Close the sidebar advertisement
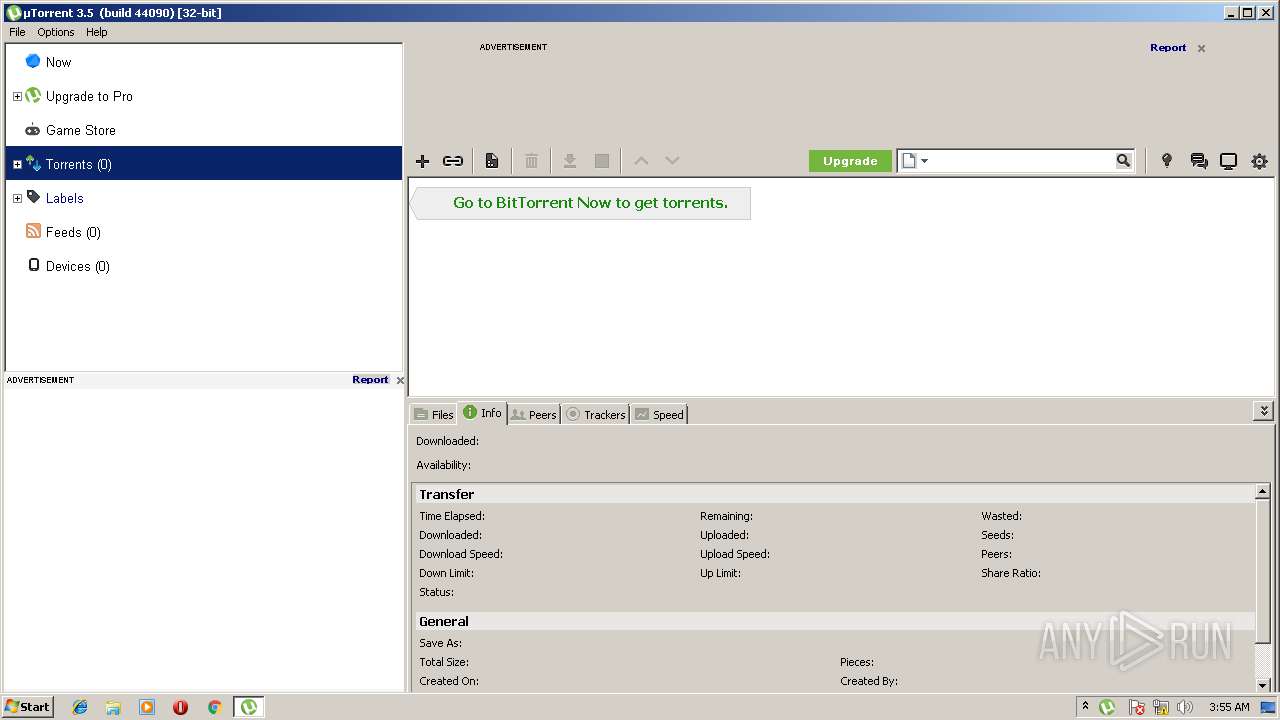This screenshot has height=720, width=1280. [x=400, y=380]
